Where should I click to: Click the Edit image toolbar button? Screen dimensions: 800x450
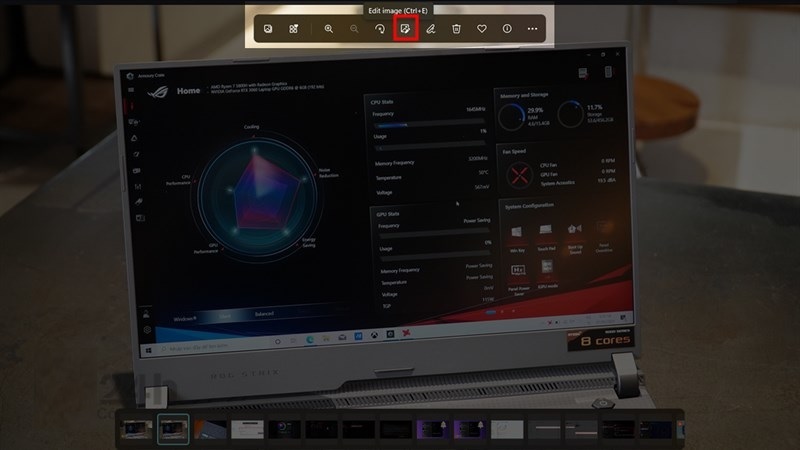coord(406,29)
